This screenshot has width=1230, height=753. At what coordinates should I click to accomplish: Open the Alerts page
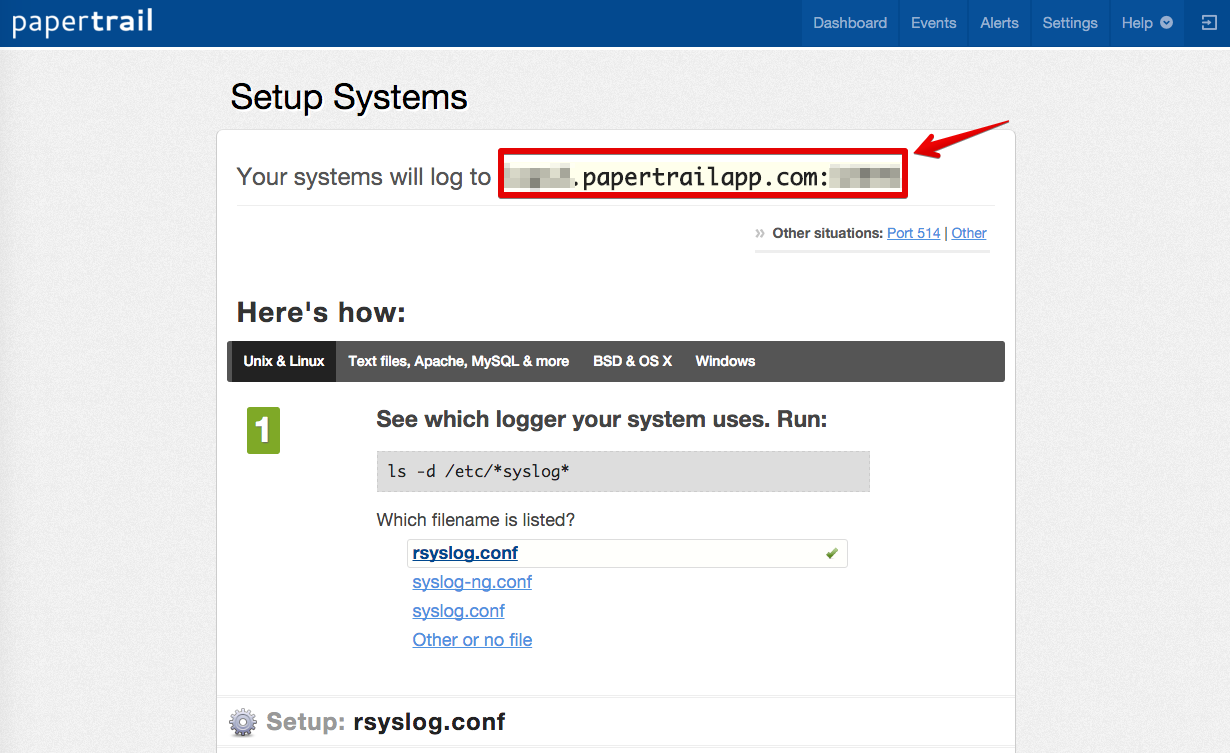pos(999,23)
